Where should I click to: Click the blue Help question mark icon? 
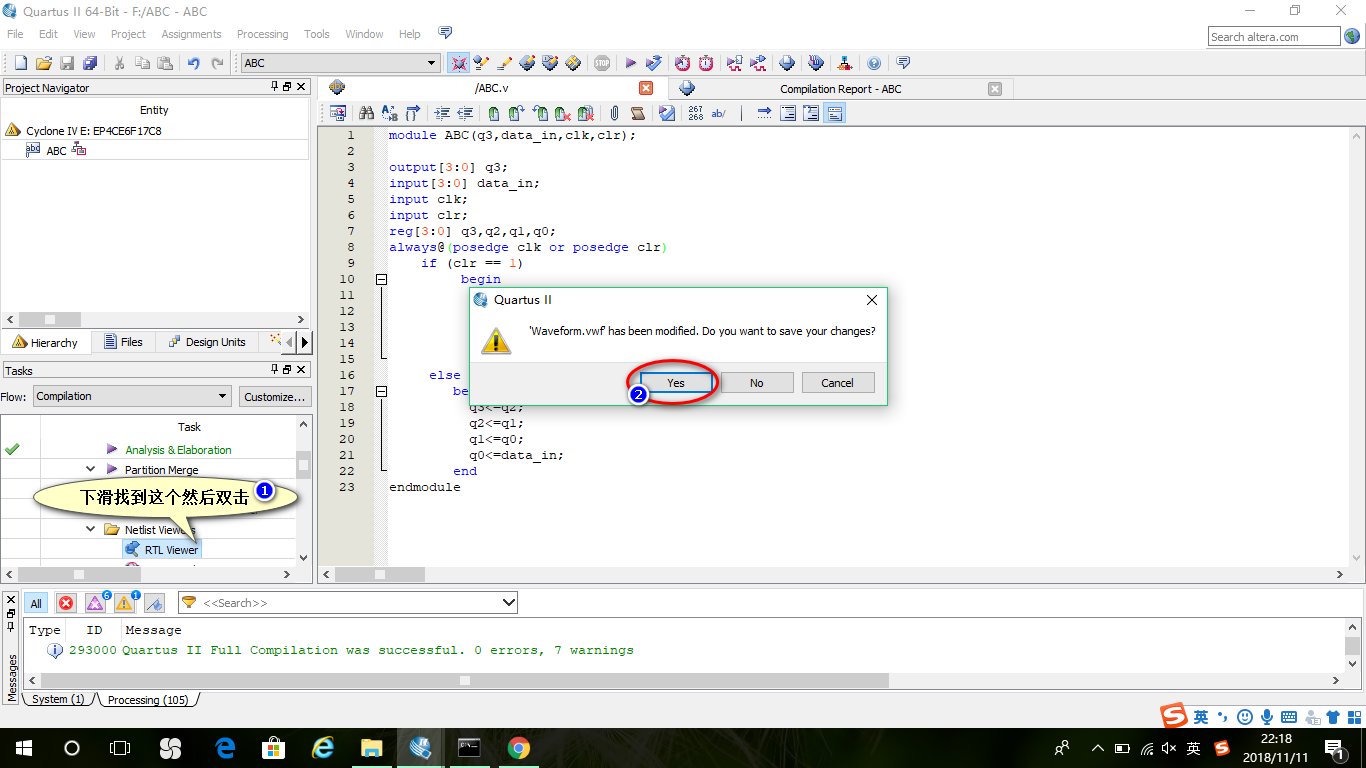[874, 63]
